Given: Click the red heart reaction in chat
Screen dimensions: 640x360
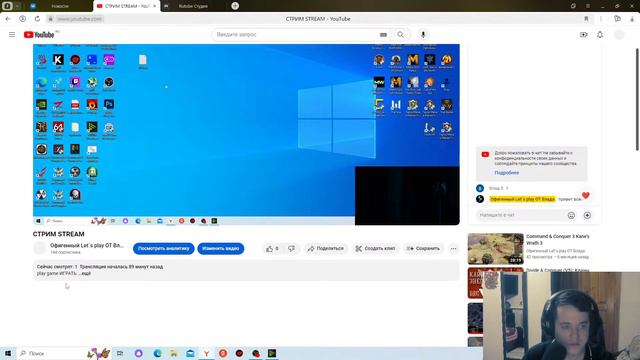Looking at the screenshot, I should pos(586,196).
